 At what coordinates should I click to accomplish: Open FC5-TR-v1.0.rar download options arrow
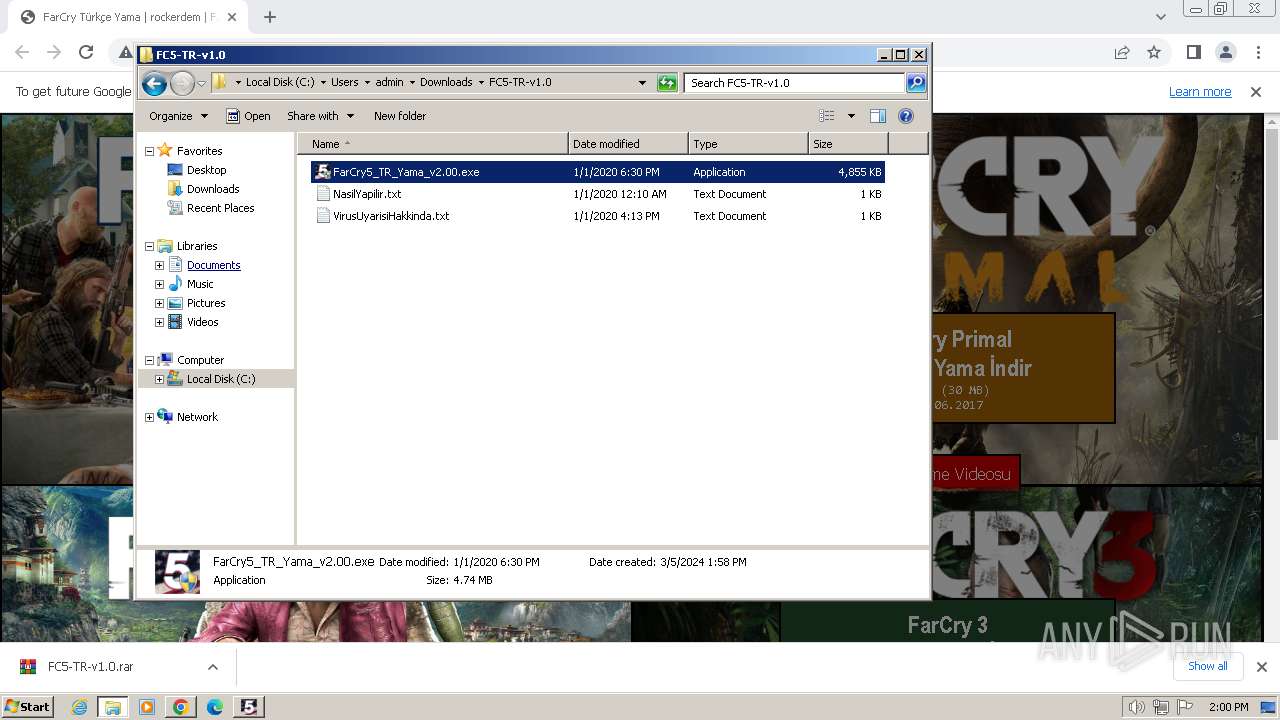[213, 667]
